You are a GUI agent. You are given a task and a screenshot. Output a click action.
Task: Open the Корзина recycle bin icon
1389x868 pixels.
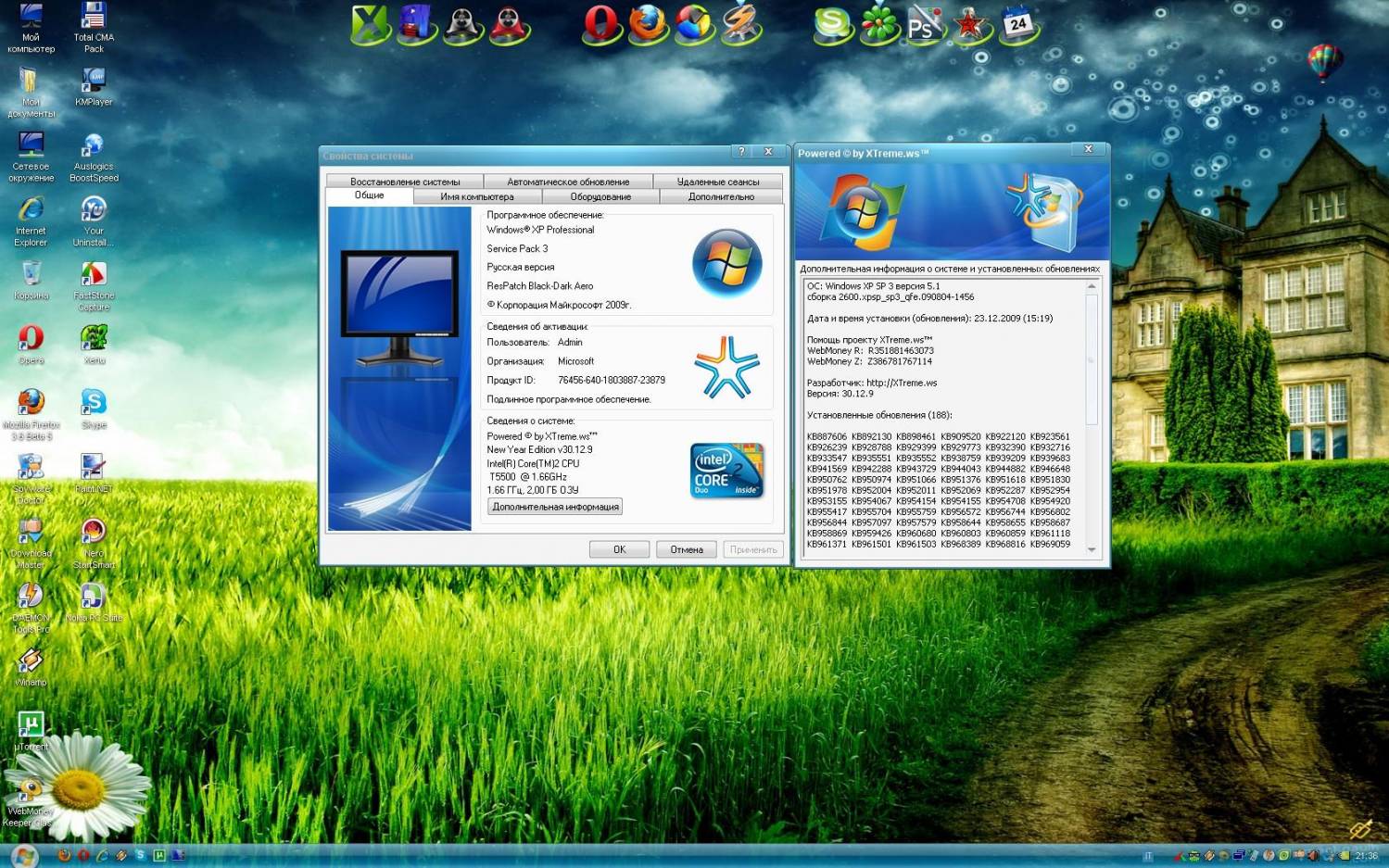tap(31, 280)
